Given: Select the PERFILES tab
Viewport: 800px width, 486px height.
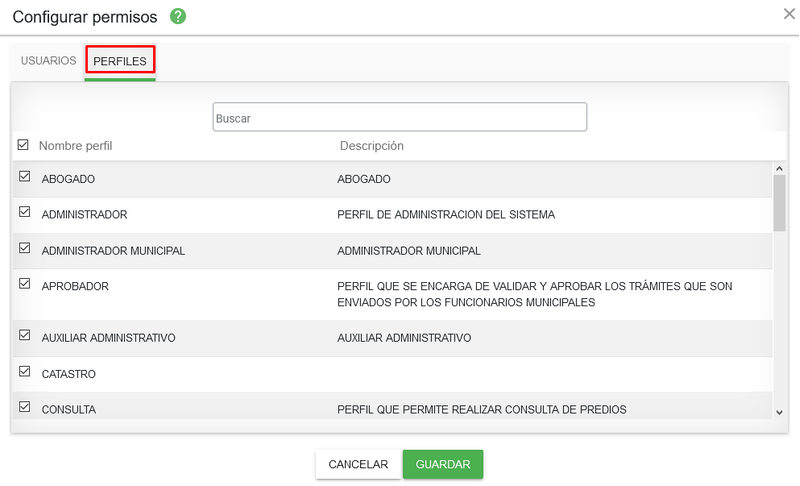Looking at the screenshot, I should click(120, 61).
